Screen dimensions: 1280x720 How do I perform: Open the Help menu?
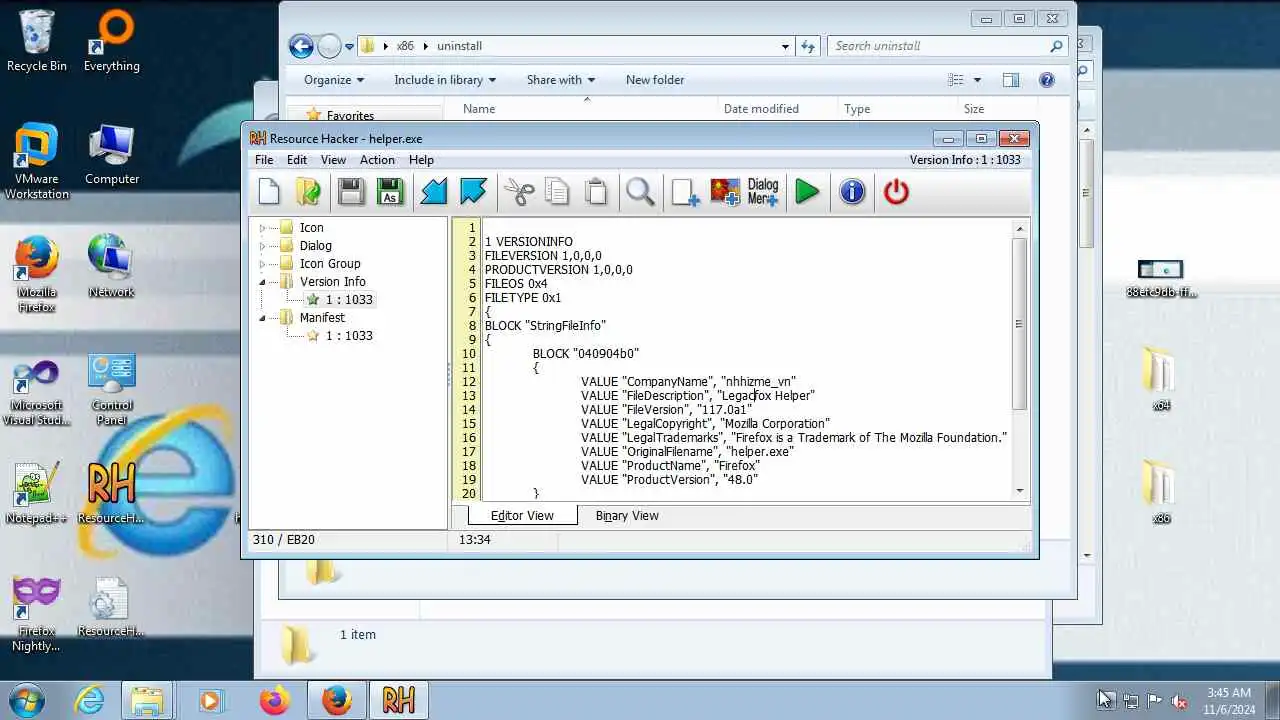click(x=421, y=160)
